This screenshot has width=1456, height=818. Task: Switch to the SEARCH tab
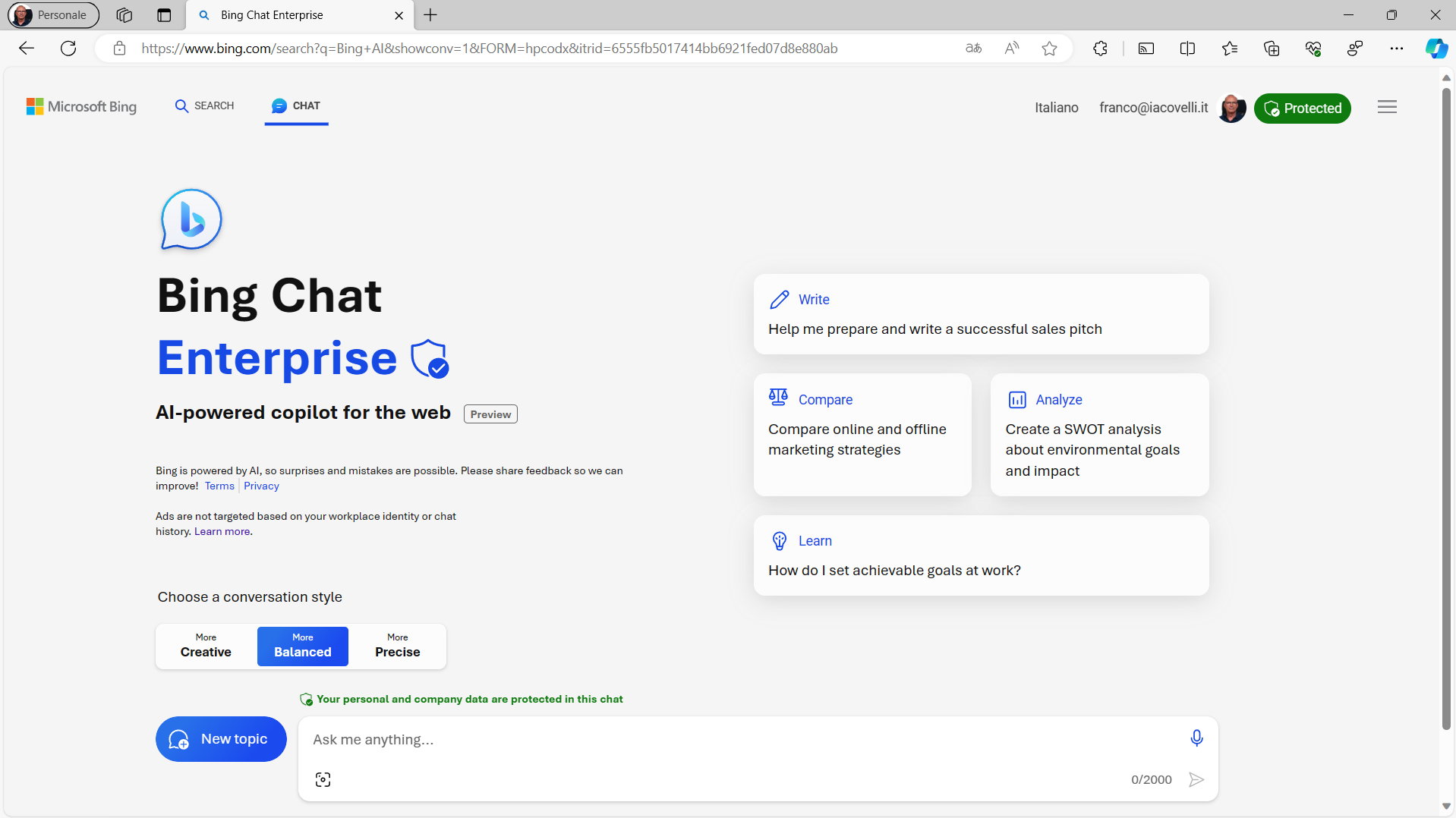click(204, 106)
